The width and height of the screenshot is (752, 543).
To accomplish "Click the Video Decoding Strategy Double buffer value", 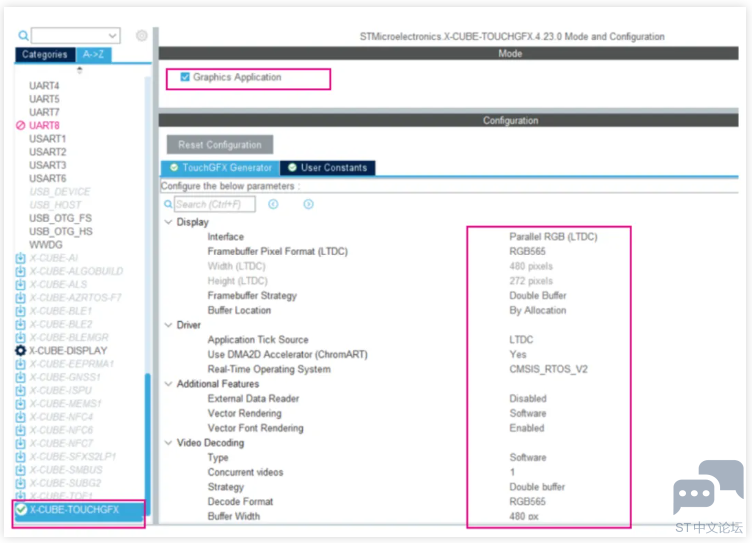I will click(x=537, y=487).
